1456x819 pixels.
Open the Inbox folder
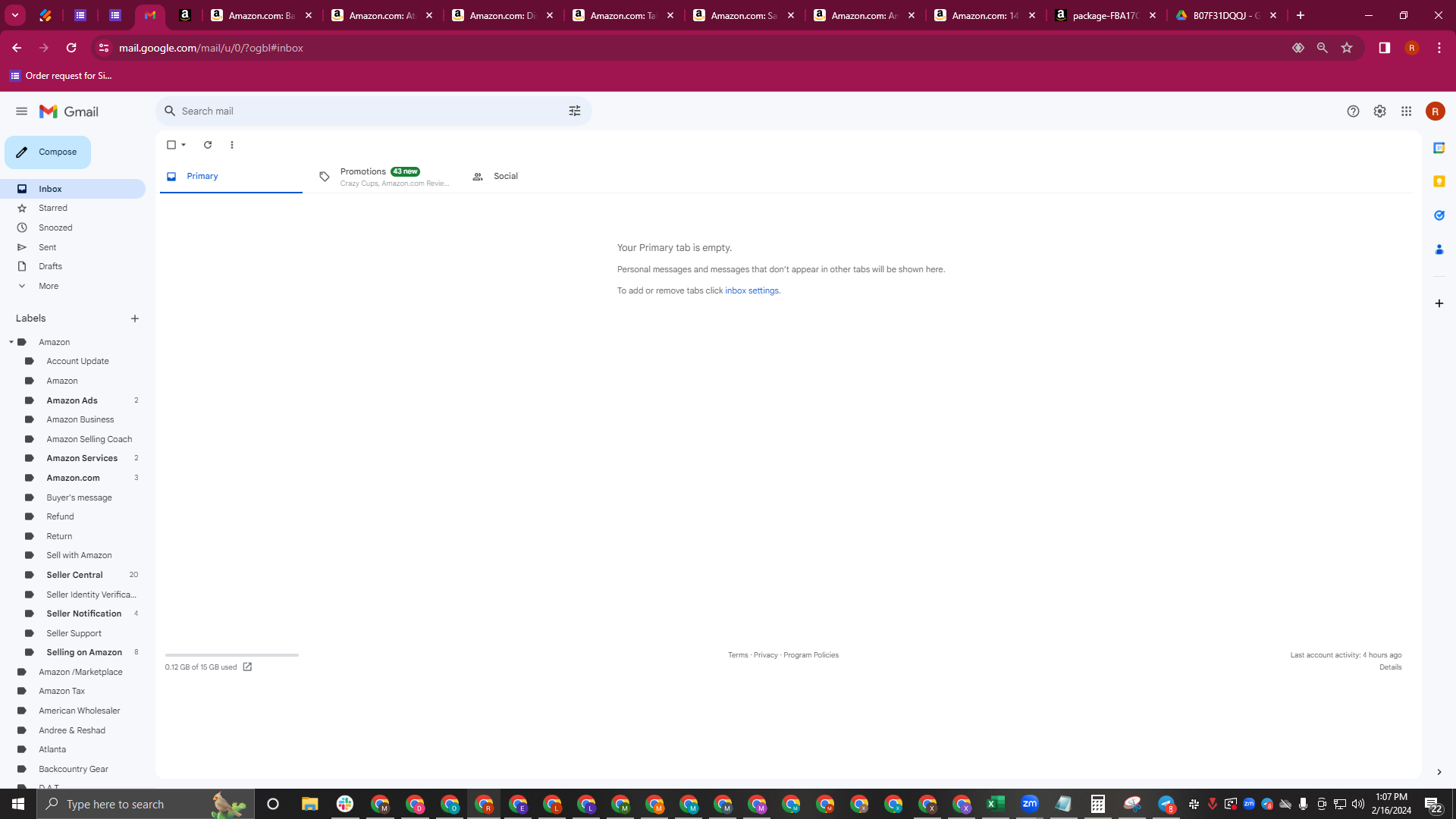[x=73, y=189]
